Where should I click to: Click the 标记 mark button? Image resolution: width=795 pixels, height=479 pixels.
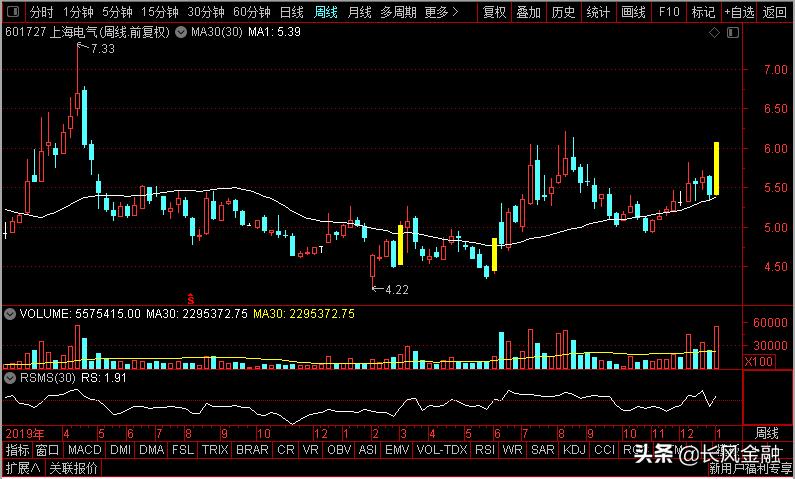pos(703,12)
